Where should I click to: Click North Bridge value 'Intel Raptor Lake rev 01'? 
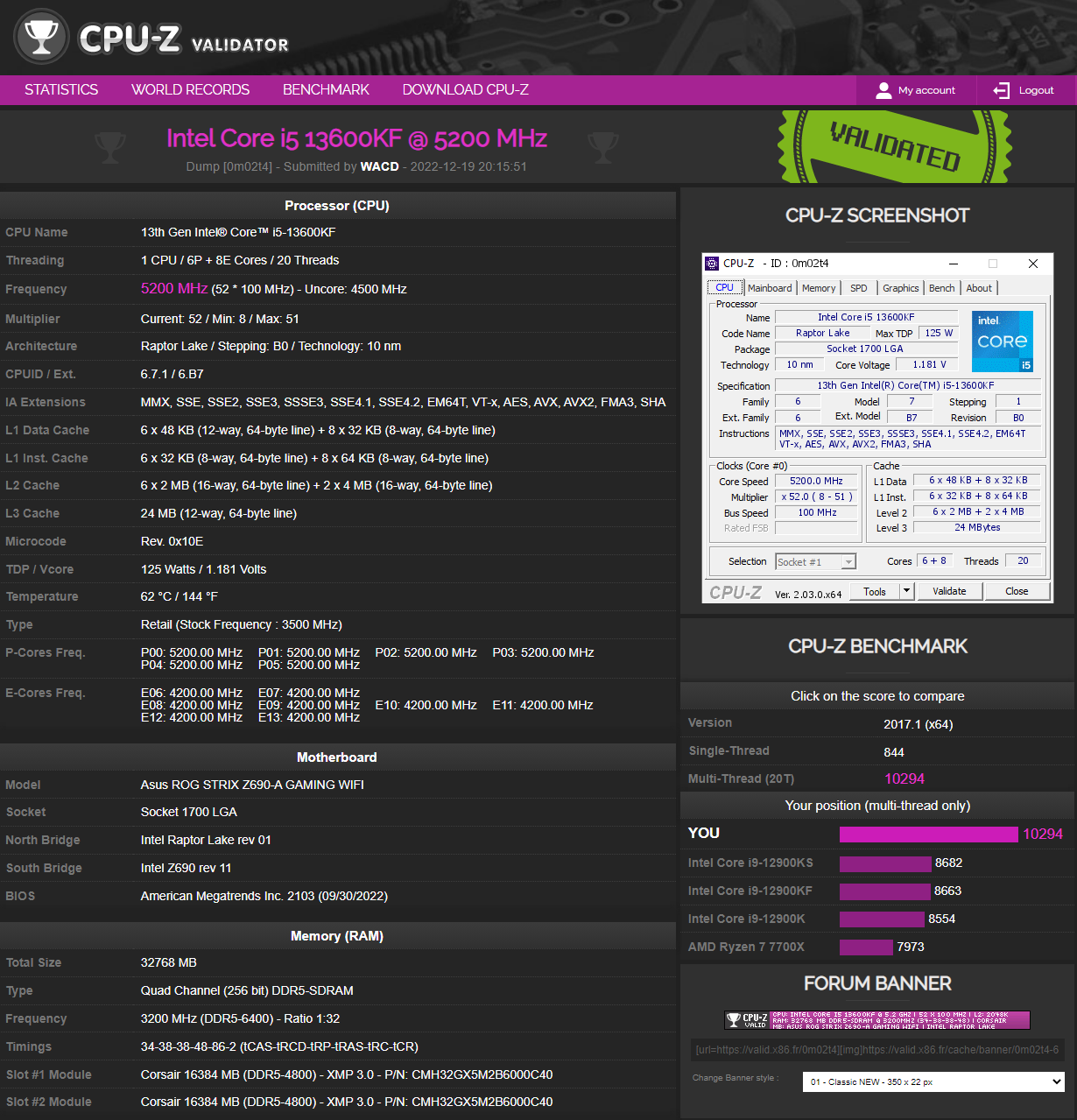click(206, 840)
